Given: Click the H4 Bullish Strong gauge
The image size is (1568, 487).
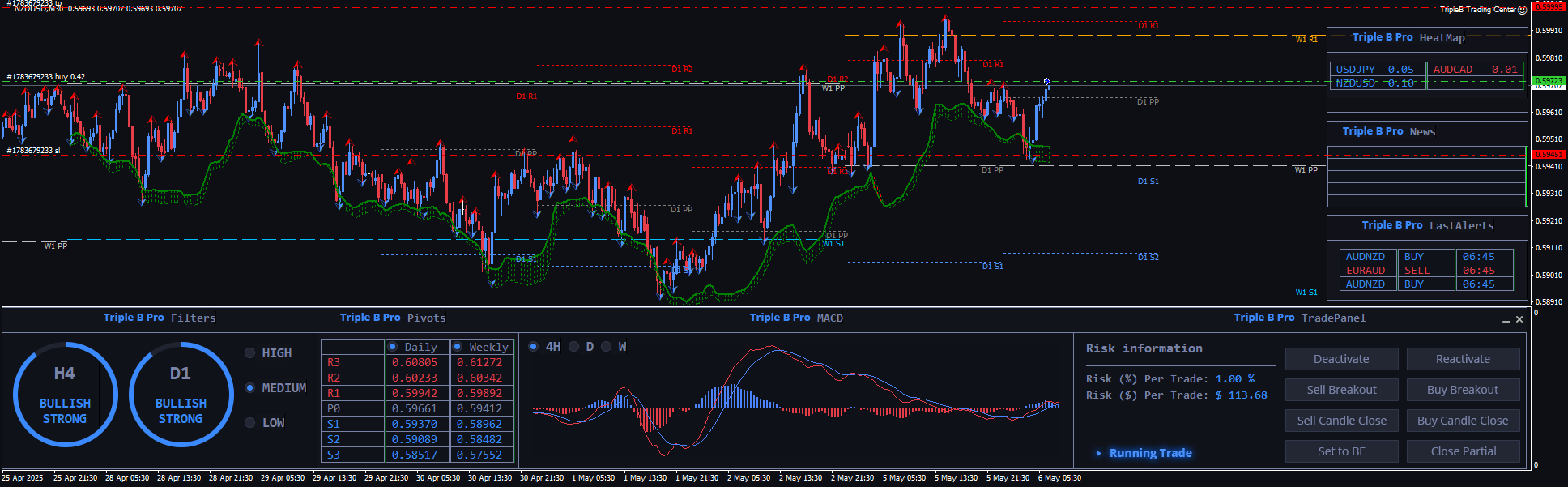Looking at the screenshot, I should pos(65,395).
